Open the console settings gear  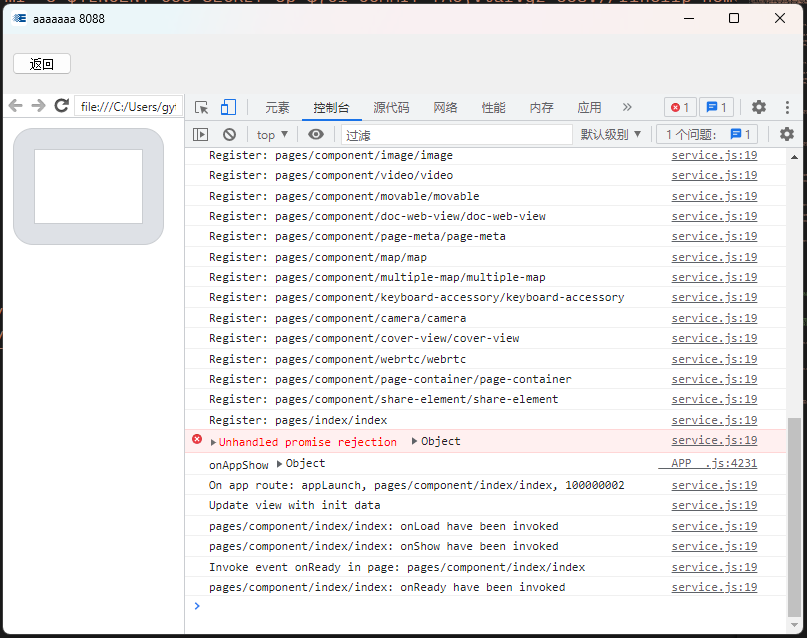click(x=787, y=134)
